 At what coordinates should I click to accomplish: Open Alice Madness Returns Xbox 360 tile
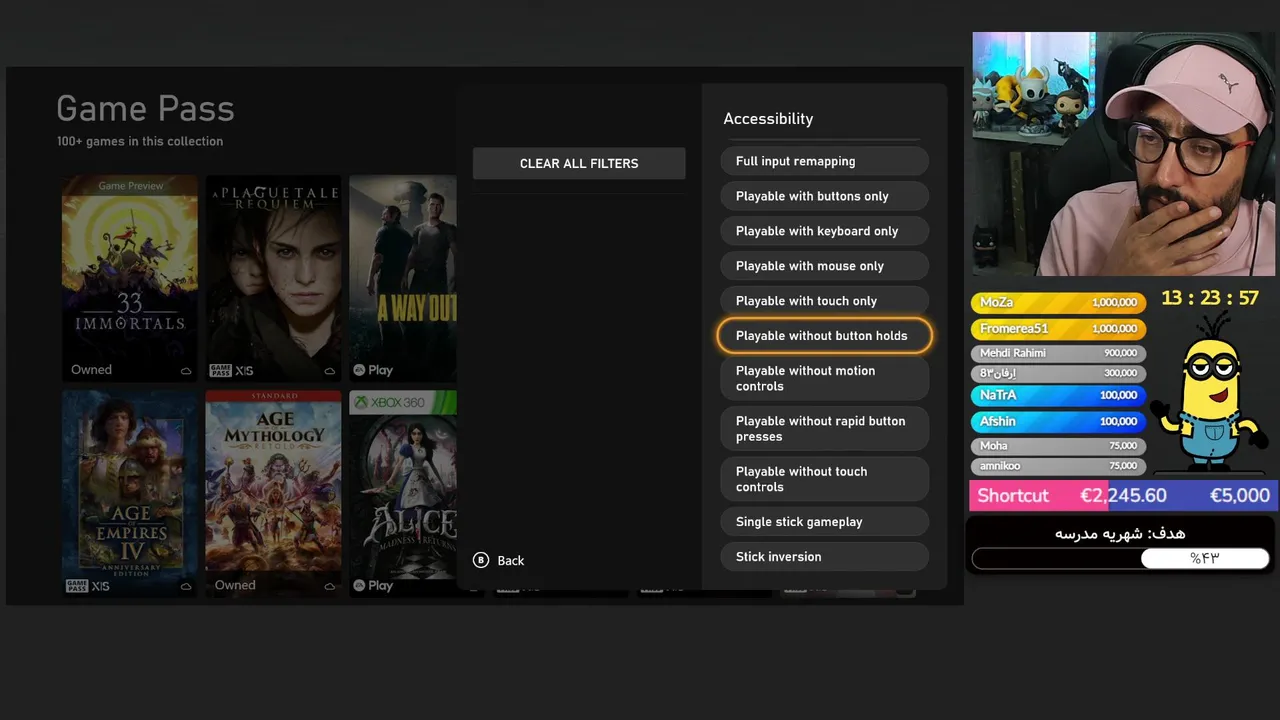pos(403,494)
